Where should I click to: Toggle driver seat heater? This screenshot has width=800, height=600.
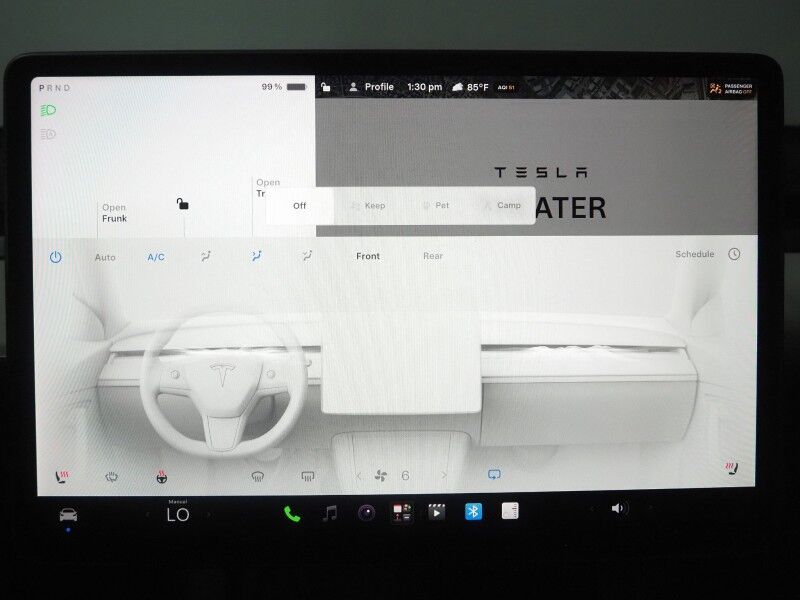62,477
